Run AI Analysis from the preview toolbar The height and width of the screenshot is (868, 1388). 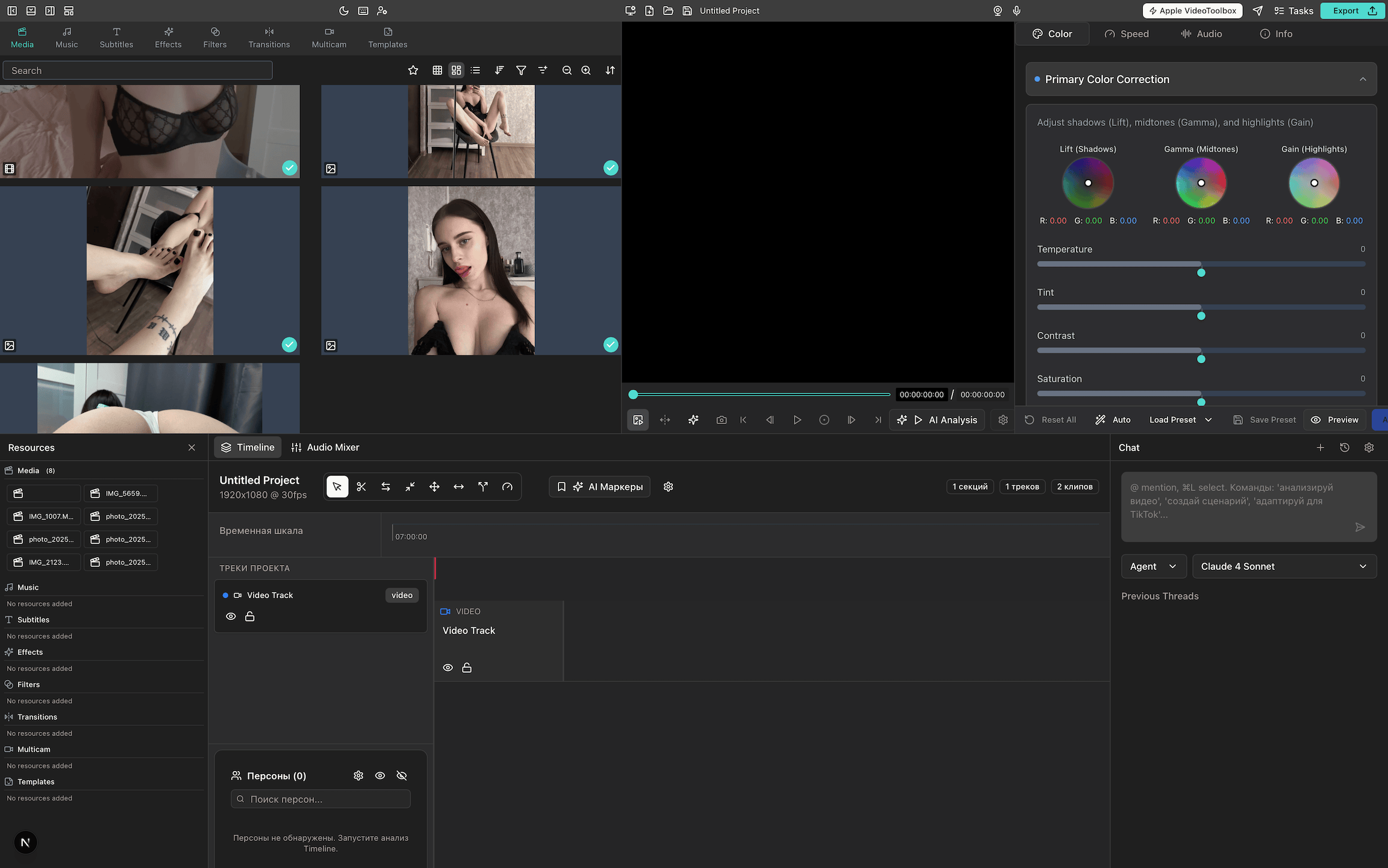click(937, 420)
